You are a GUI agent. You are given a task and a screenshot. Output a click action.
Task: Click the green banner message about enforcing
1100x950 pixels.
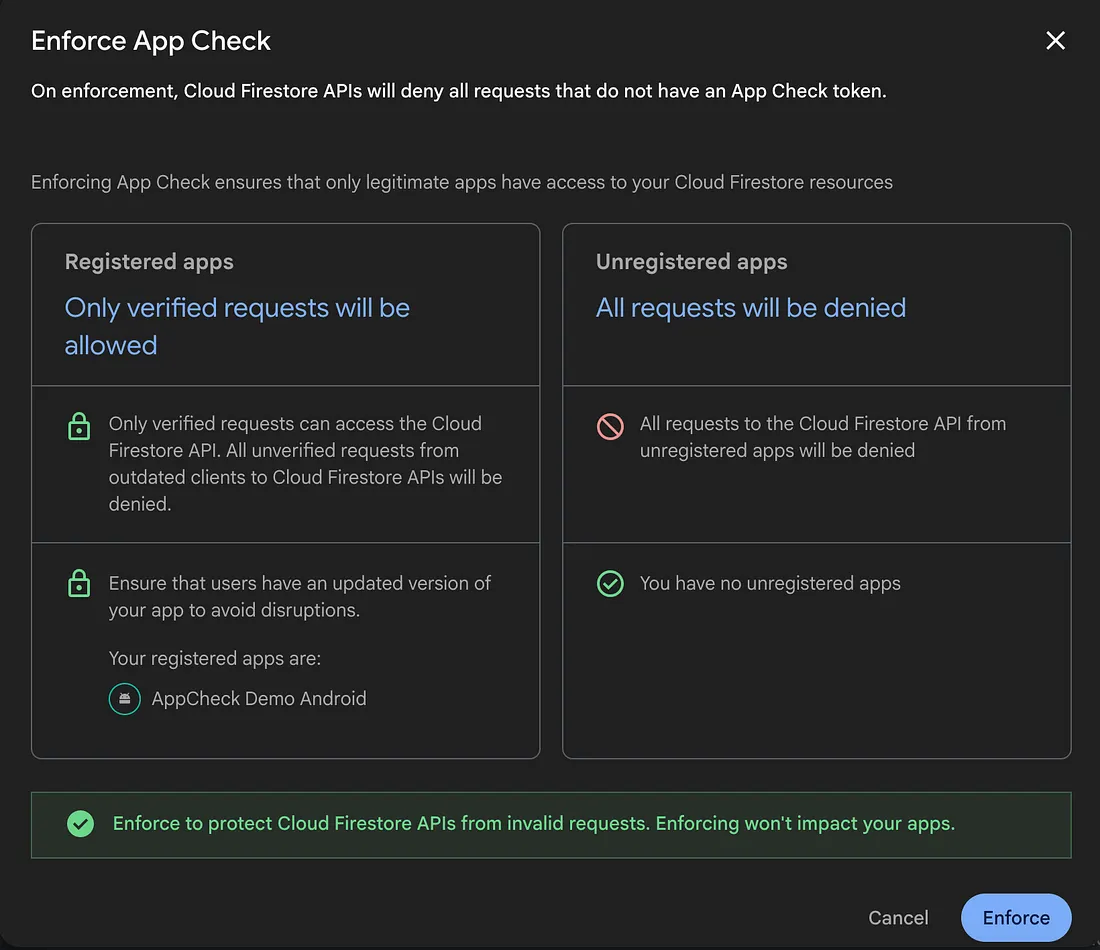pyautogui.click(x=534, y=824)
